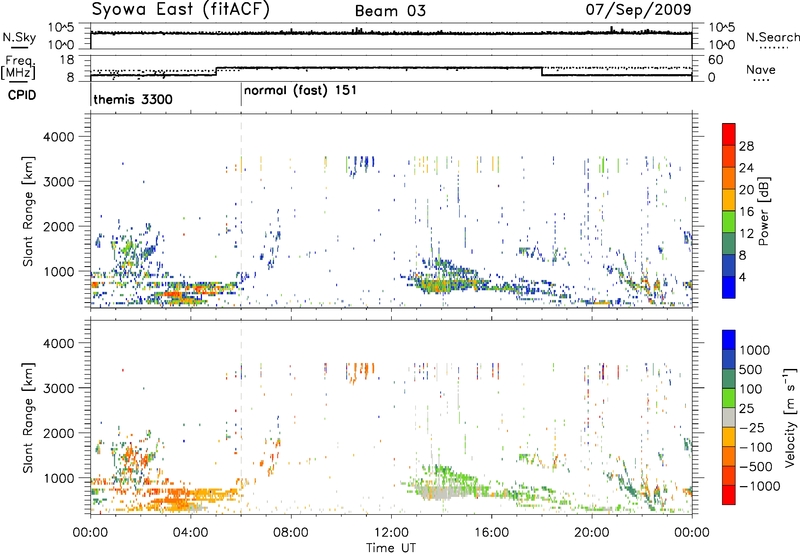This screenshot has width=800, height=554.
Task: Click the '24' tick on the Power colorbar
Action: point(746,168)
